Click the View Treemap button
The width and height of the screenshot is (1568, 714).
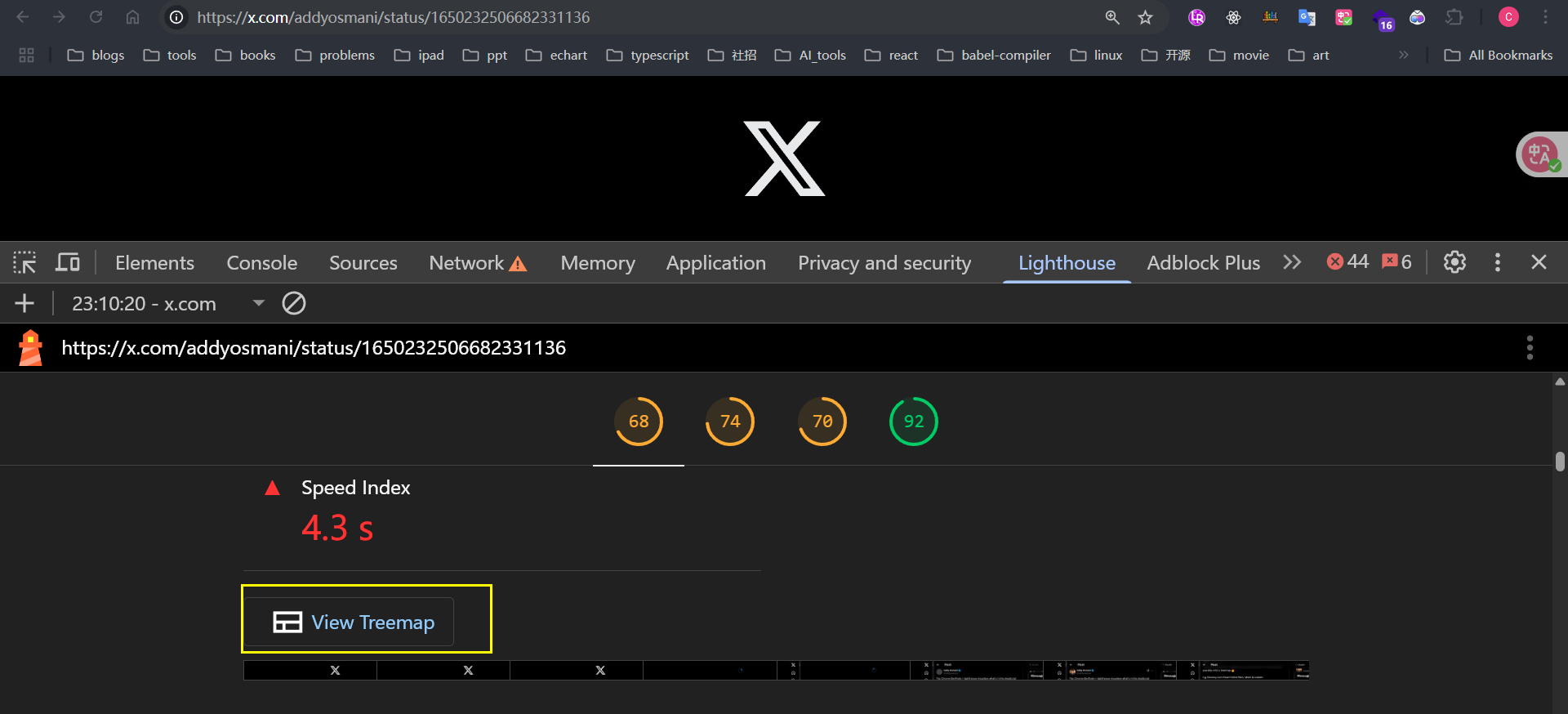(x=350, y=622)
